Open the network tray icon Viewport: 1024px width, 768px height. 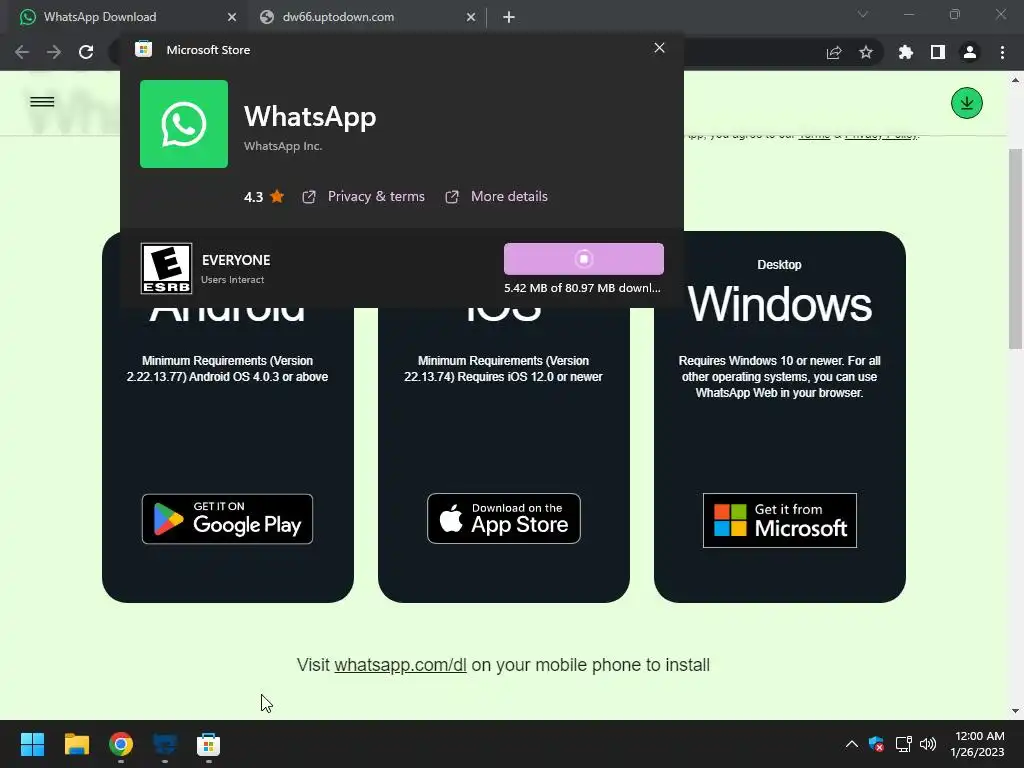pyautogui.click(x=903, y=744)
